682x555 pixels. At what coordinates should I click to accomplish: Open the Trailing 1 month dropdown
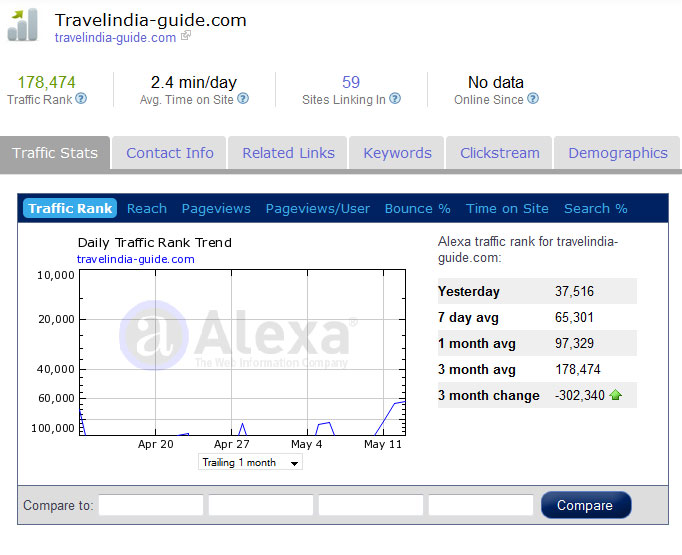pos(250,462)
